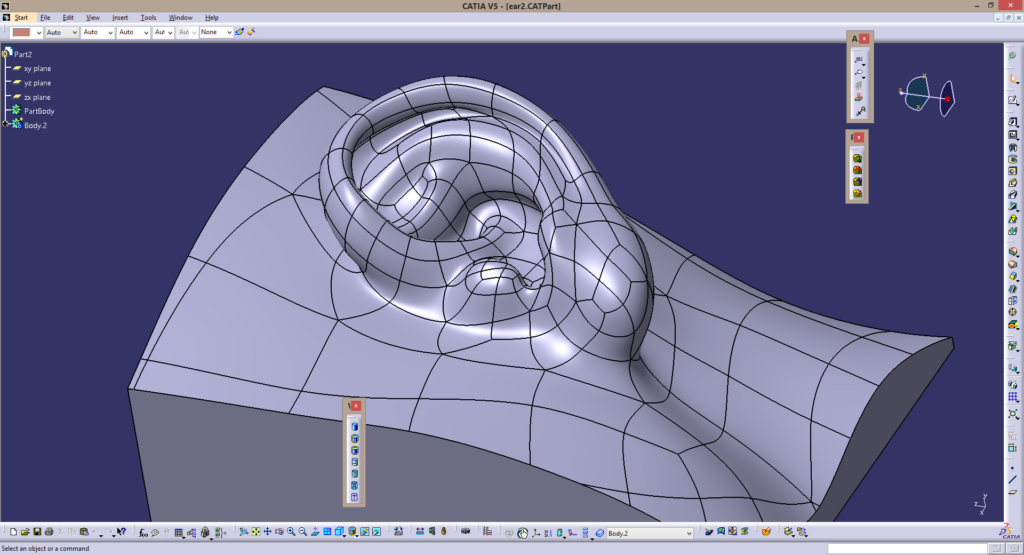Select PartBody in the specification tree
Screen dimensions: 1024x555
tap(39, 111)
